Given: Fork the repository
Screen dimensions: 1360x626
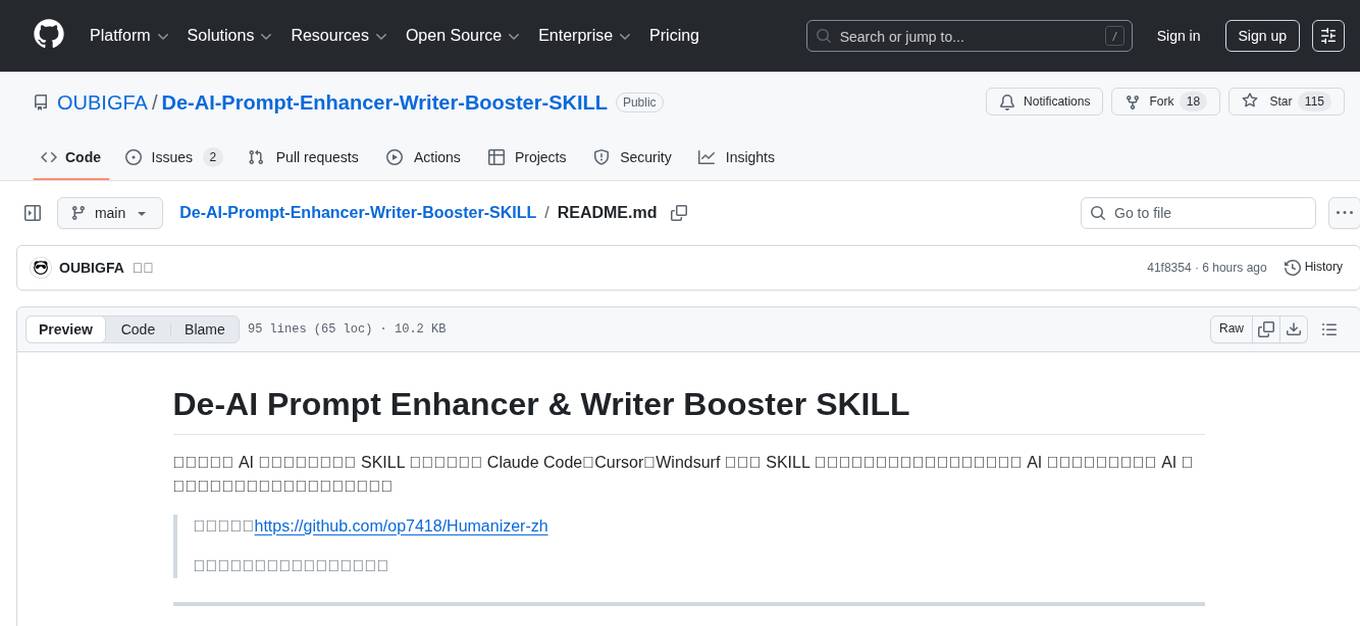Looking at the screenshot, I should click(x=1155, y=101).
